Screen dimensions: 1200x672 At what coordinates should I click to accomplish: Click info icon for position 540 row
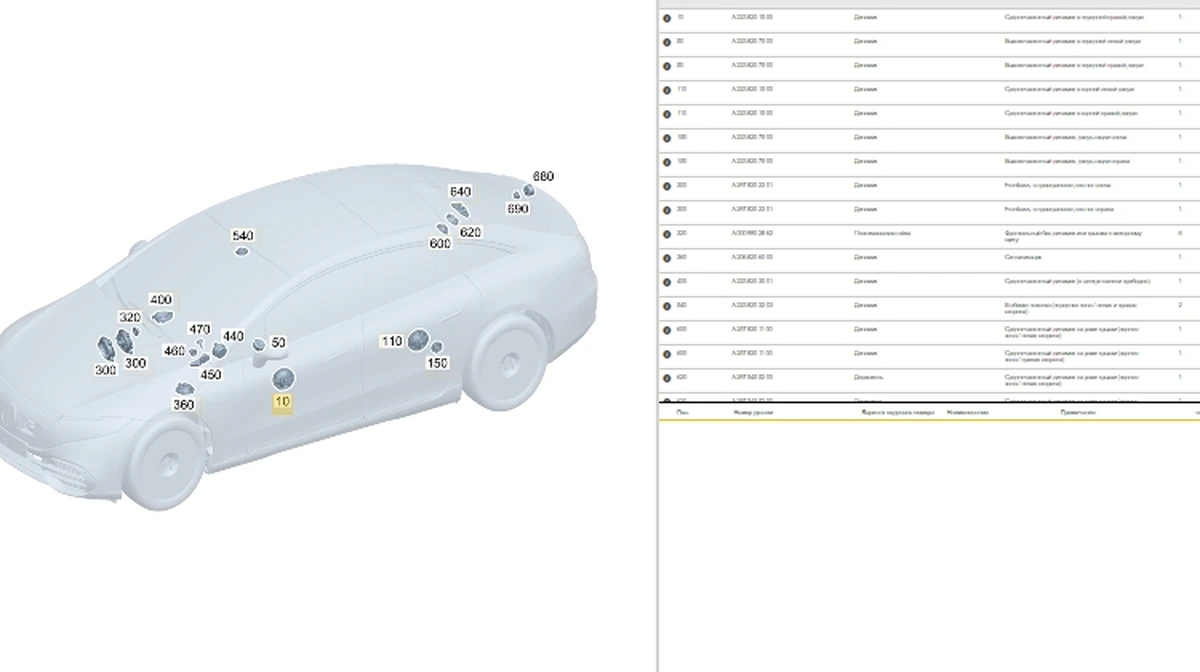point(667,306)
